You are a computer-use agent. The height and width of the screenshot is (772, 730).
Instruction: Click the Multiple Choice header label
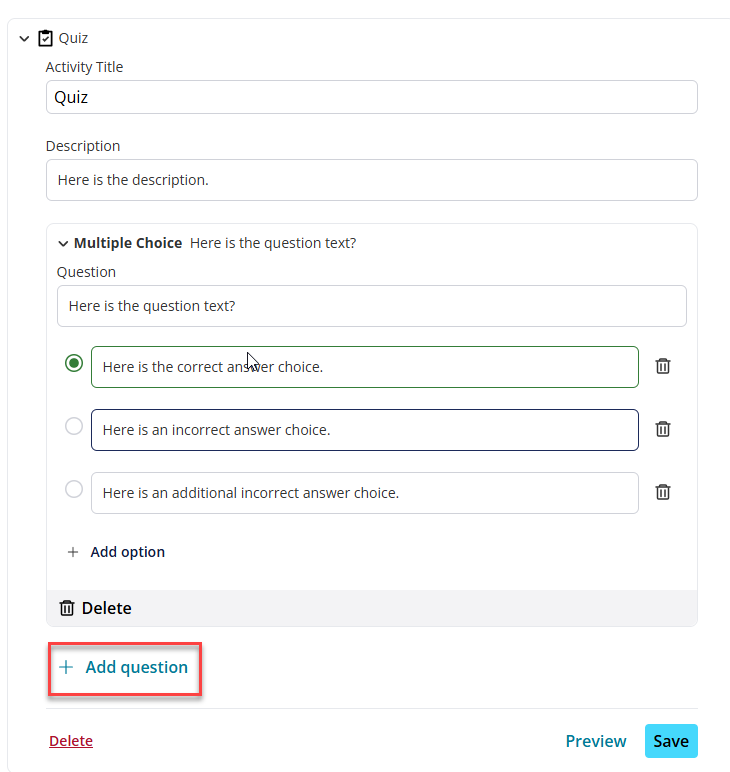click(128, 243)
